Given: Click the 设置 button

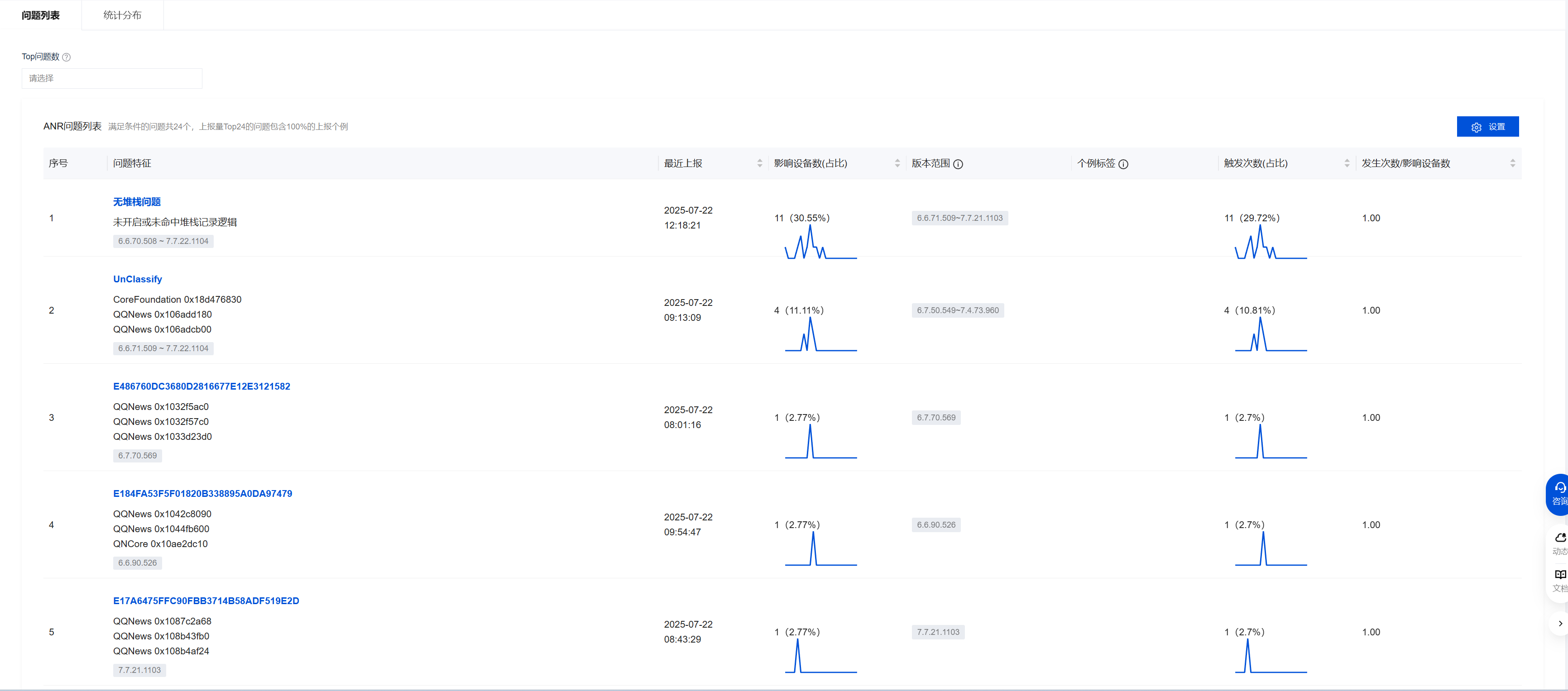Looking at the screenshot, I should tap(1488, 127).
